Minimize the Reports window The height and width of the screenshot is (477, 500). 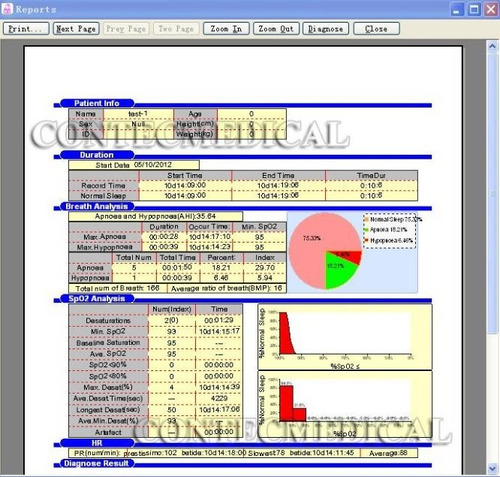point(457,9)
